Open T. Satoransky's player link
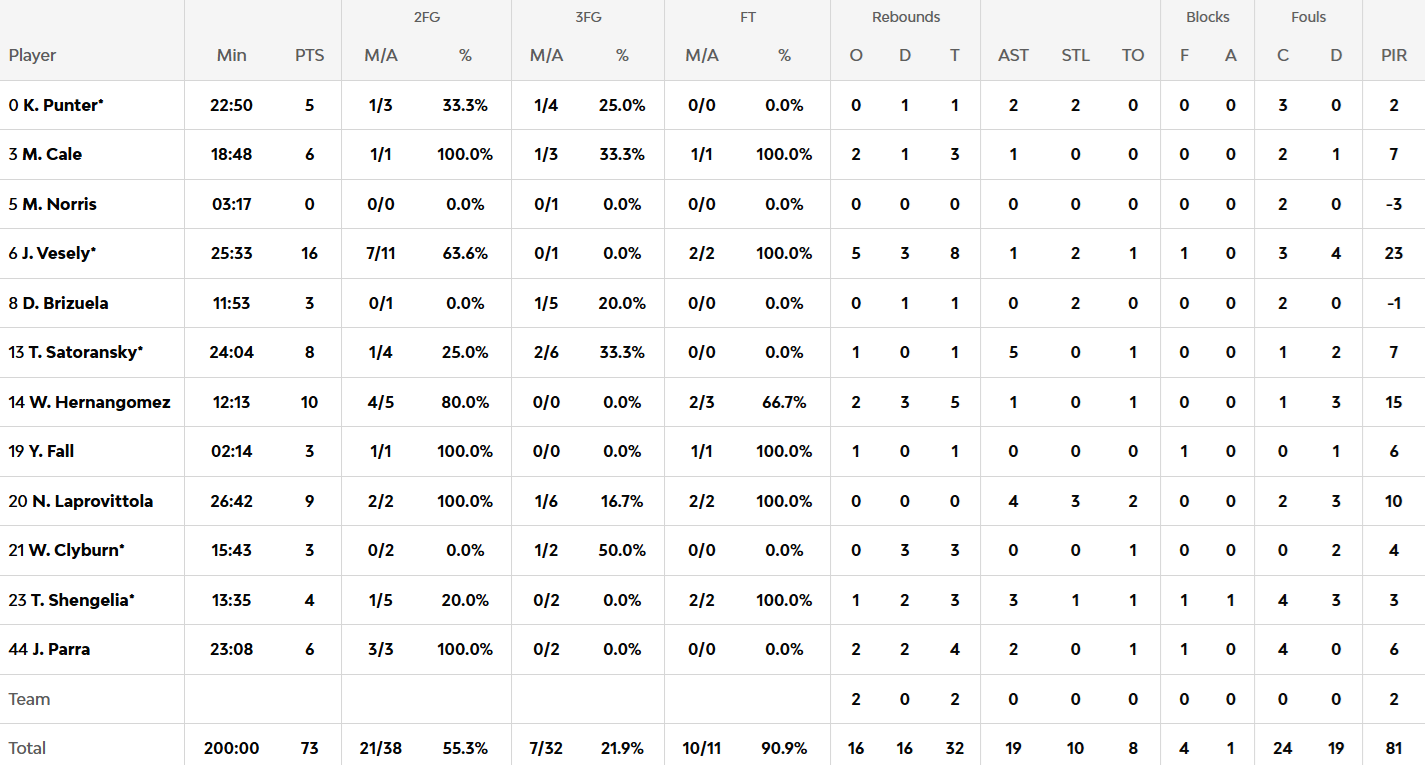Screen dimensions: 1425x765 [82, 352]
